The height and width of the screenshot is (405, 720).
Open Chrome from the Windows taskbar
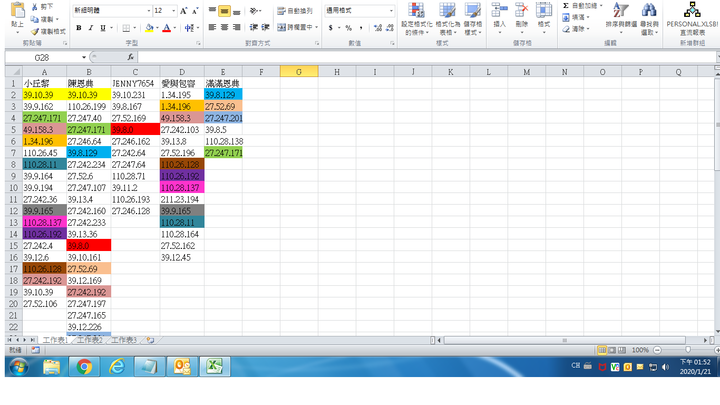(x=84, y=367)
